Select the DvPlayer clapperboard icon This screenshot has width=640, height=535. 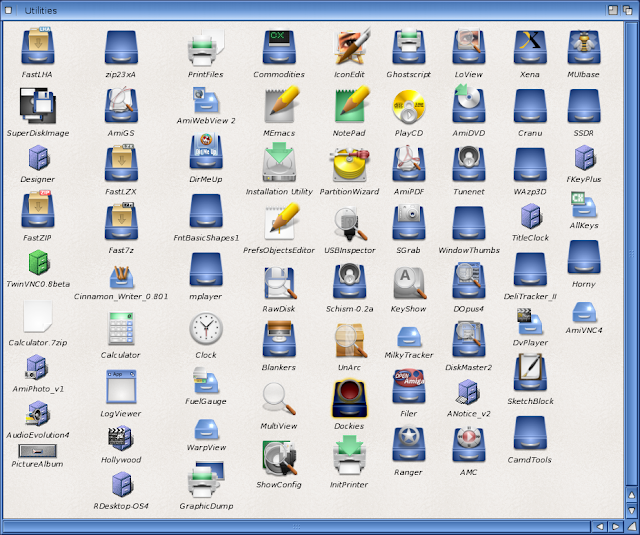click(530, 321)
